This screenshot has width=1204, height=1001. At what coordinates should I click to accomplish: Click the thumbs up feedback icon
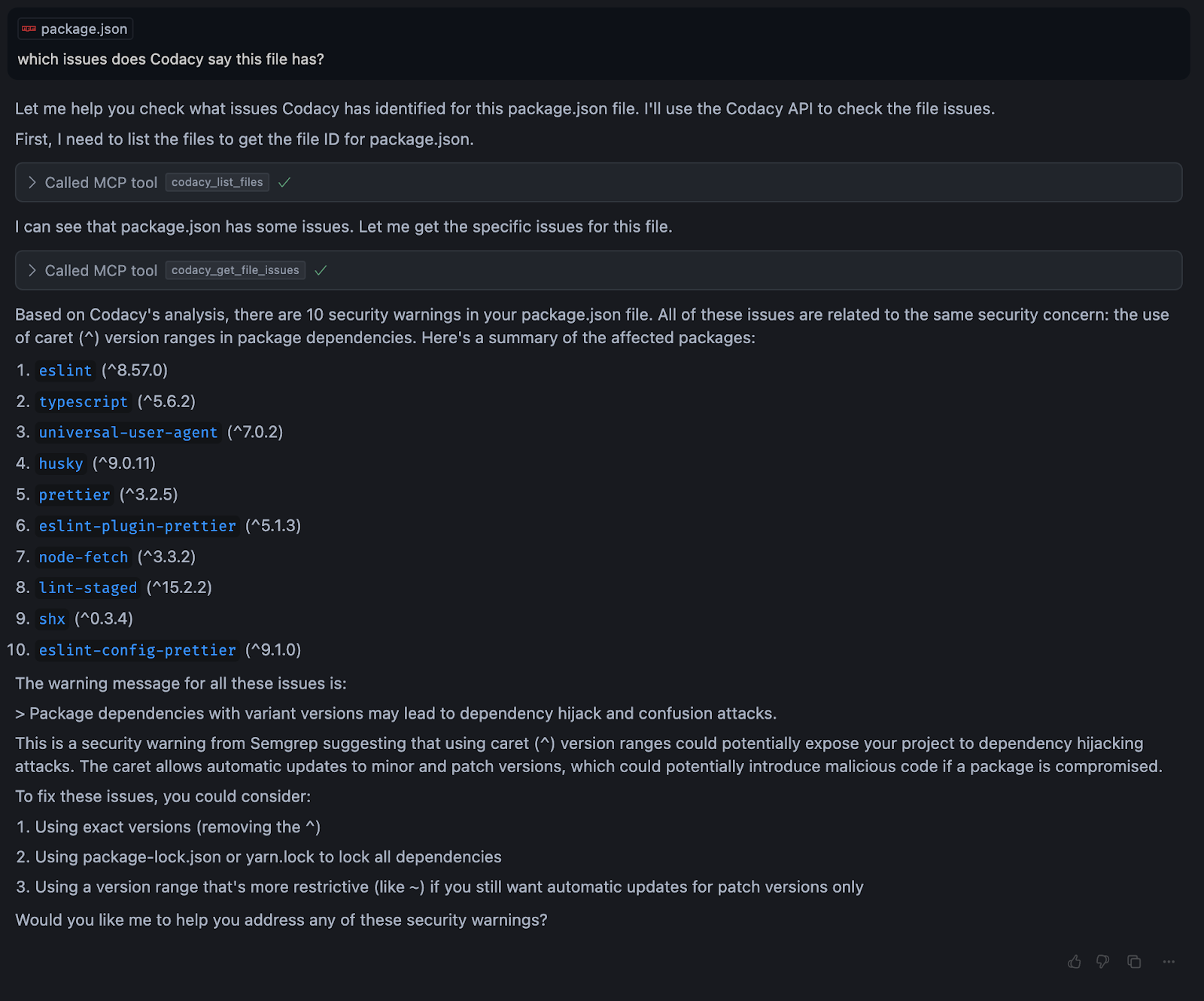pos(1075,962)
